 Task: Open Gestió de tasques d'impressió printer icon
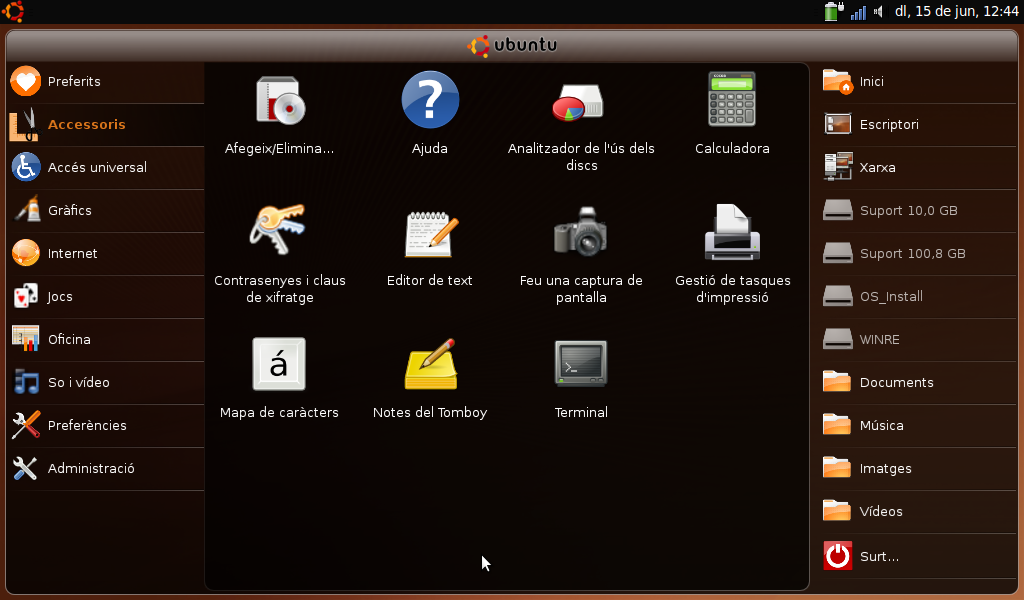732,232
